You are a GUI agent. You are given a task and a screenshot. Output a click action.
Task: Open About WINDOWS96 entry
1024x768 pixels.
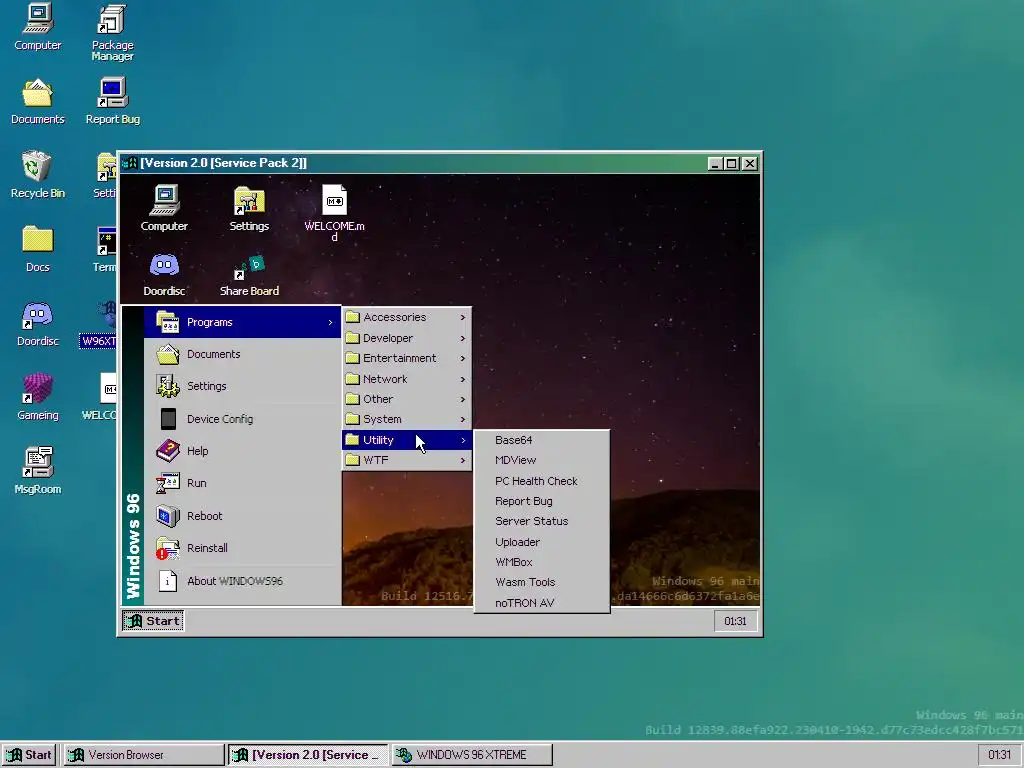pos(242,581)
